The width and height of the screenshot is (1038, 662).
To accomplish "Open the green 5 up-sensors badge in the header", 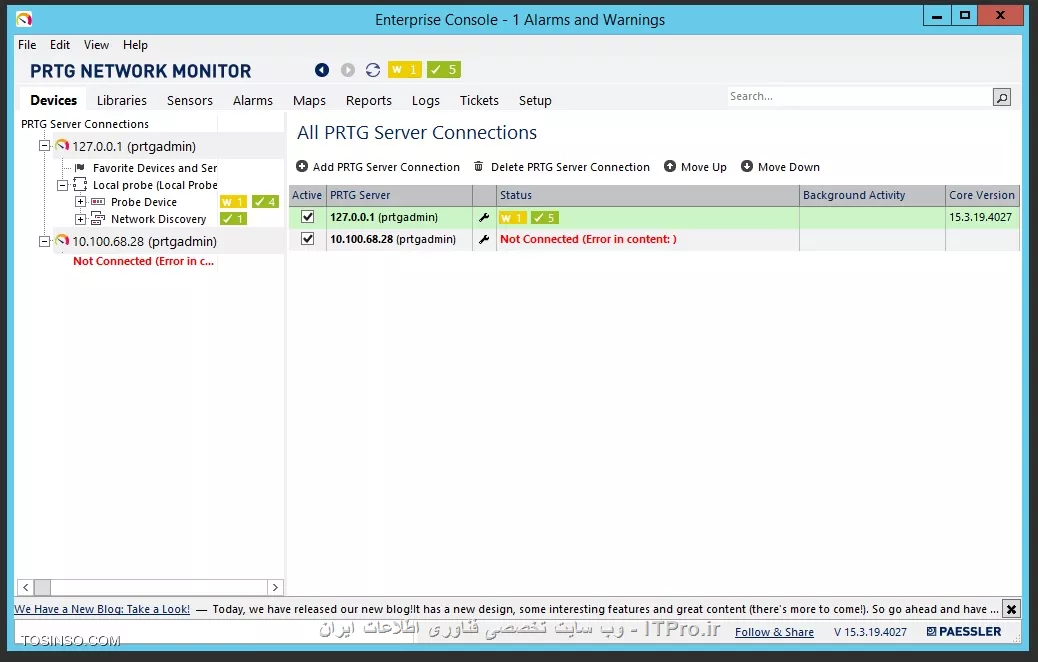I will pos(444,70).
